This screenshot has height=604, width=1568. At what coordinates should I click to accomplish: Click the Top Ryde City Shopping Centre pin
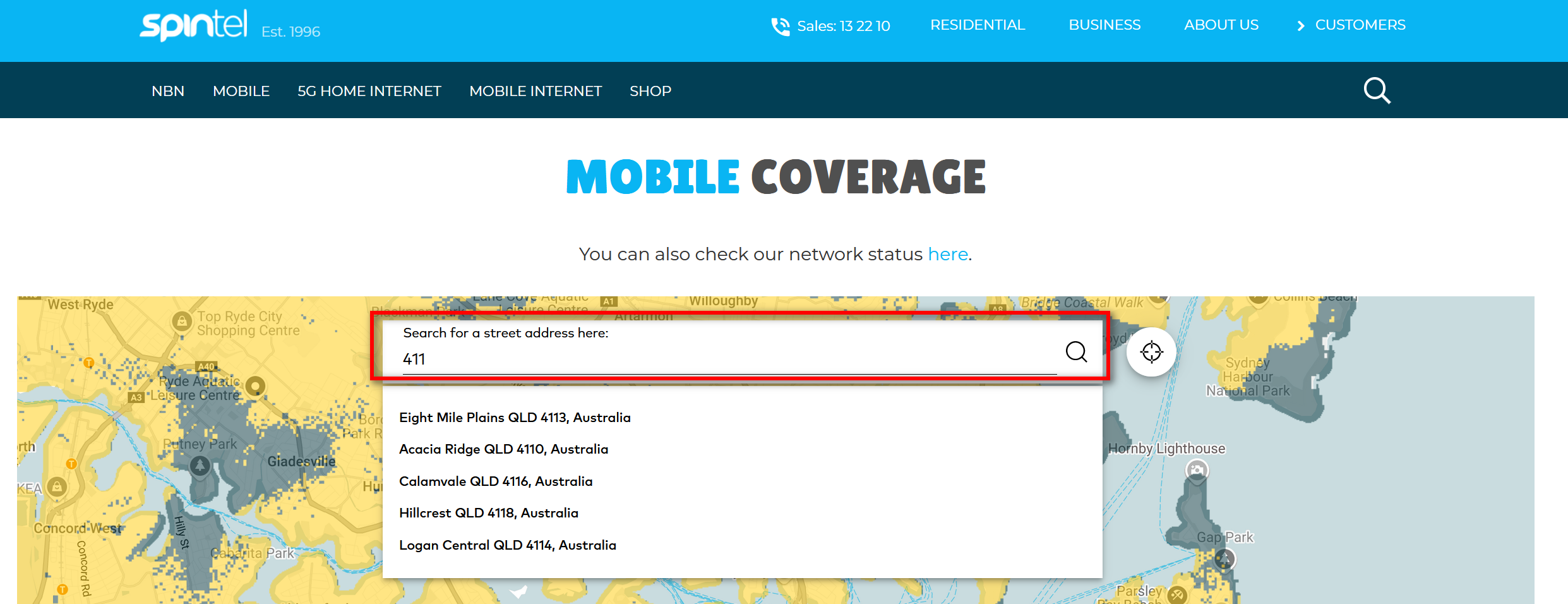coord(182,321)
